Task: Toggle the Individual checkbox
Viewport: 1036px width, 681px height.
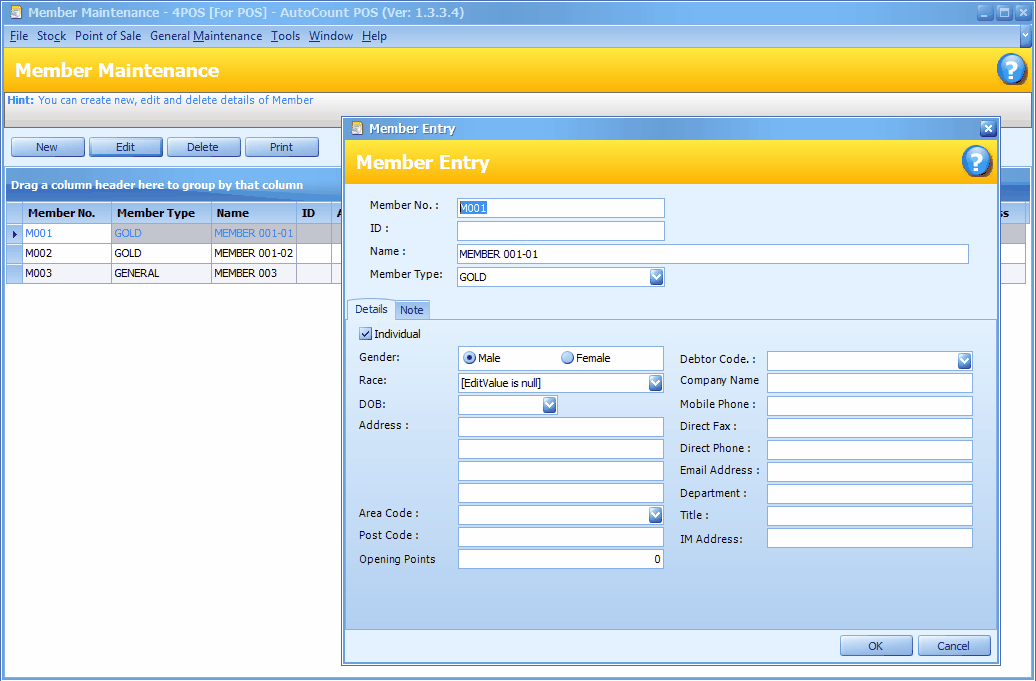Action: click(x=365, y=334)
